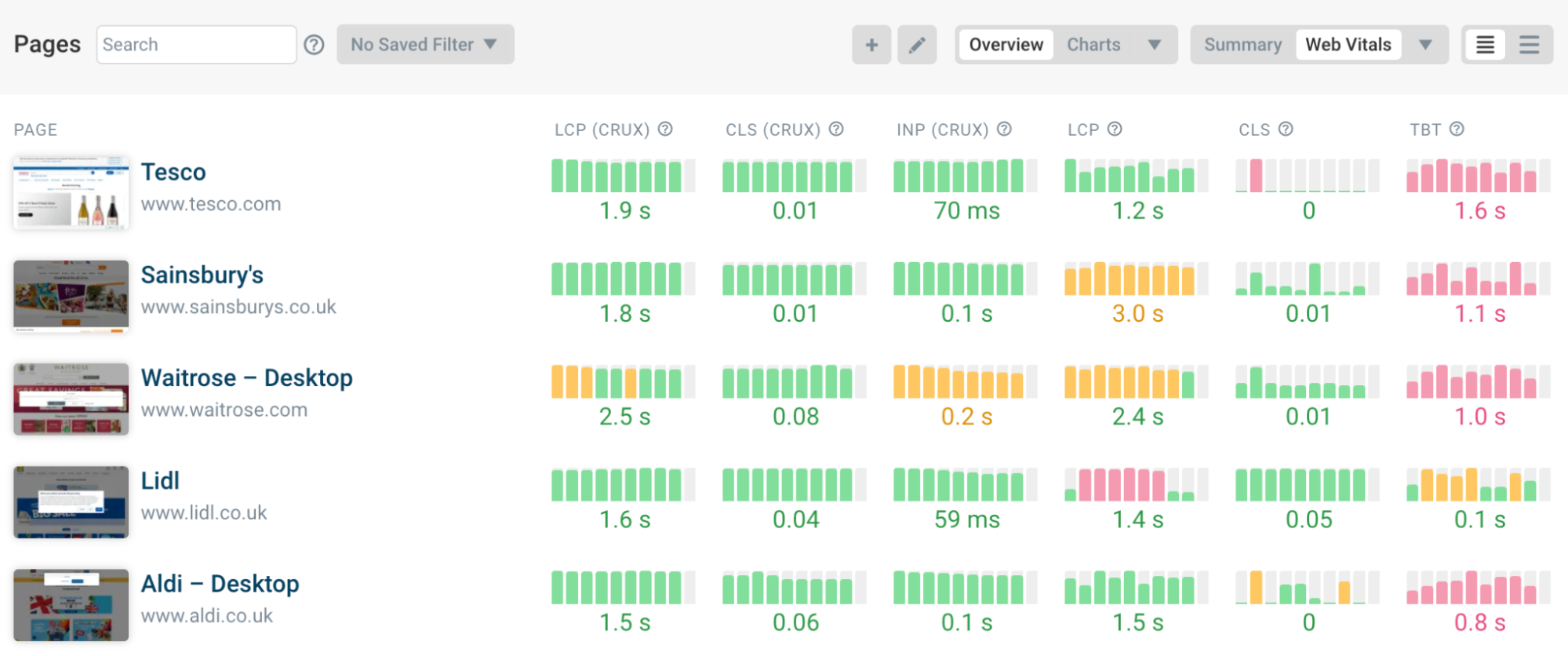Click Waitrose's INP (CRUX) value 0.2 s

pos(966,417)
